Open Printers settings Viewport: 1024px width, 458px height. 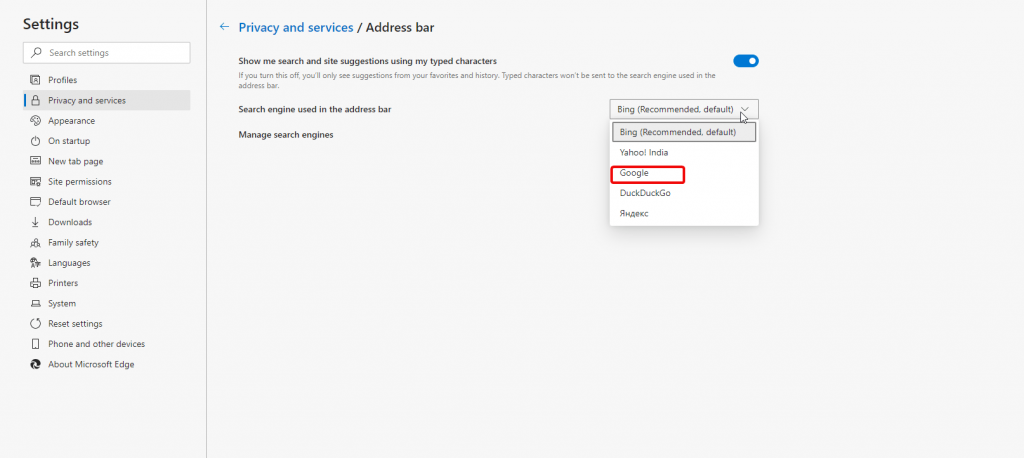[106, 283]
